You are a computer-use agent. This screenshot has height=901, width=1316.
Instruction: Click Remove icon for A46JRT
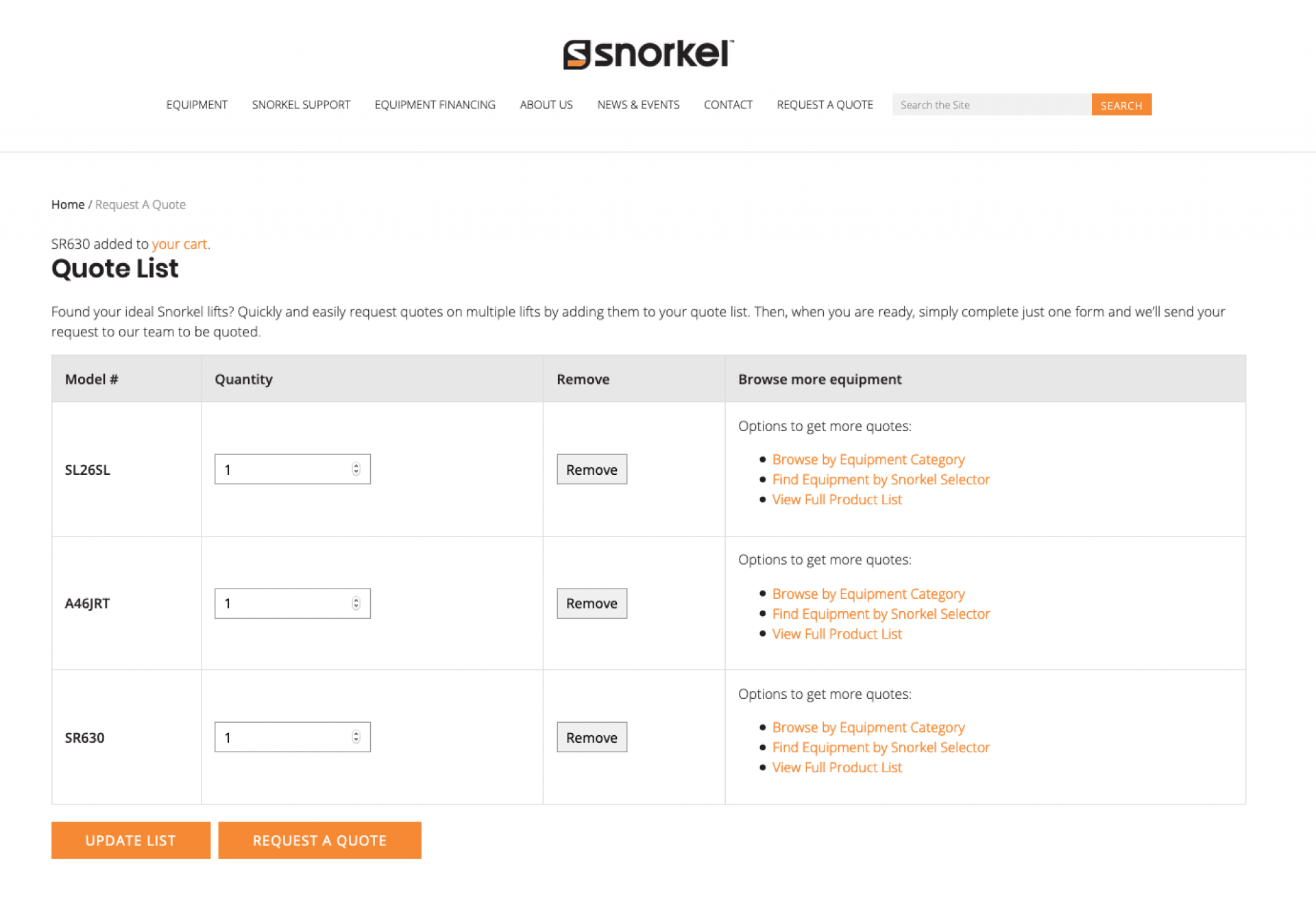[592, 603]
